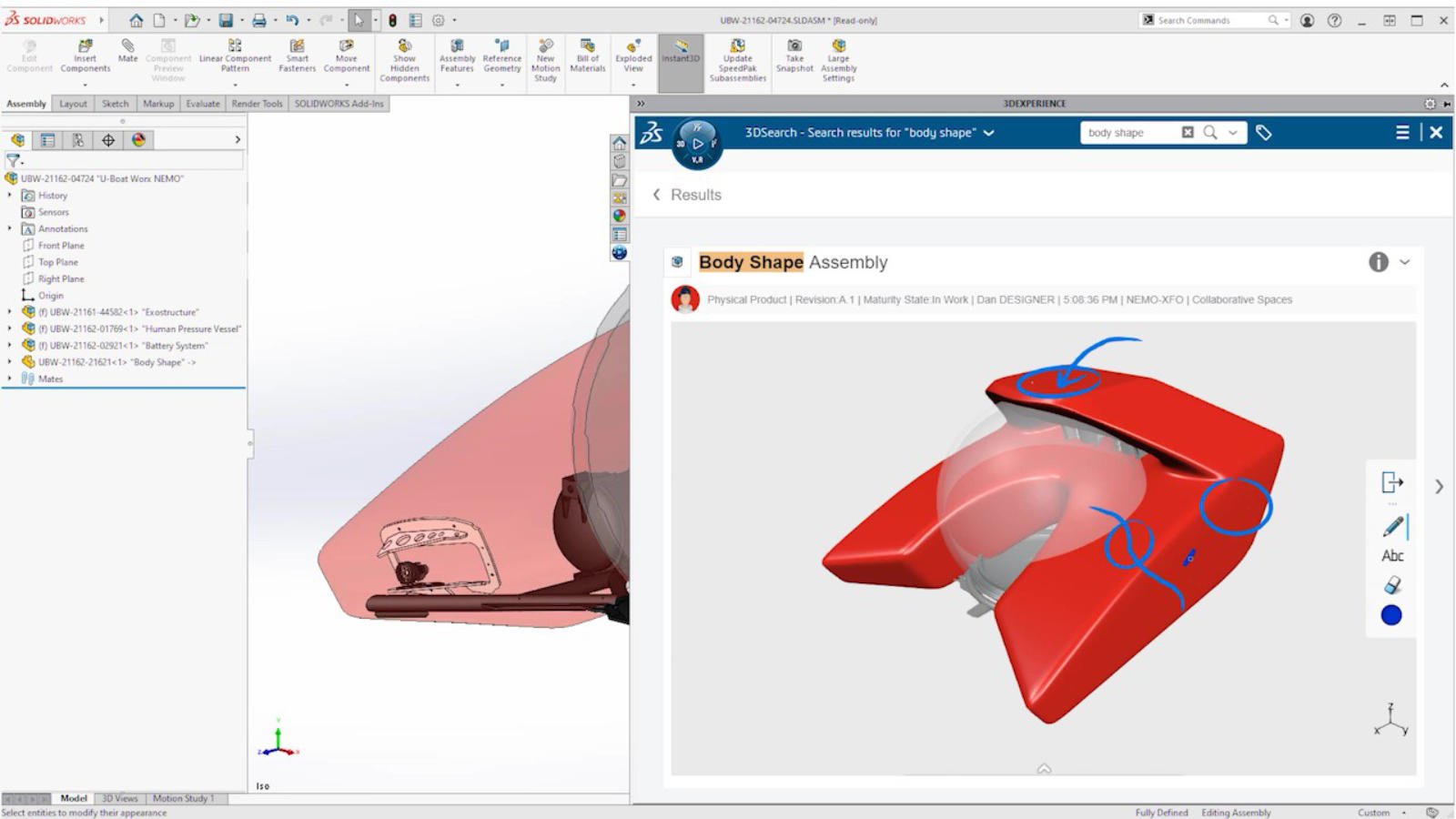Show next result with right arrow
The height and width of the screenshot is (819, 1456).
(1439, 487)
